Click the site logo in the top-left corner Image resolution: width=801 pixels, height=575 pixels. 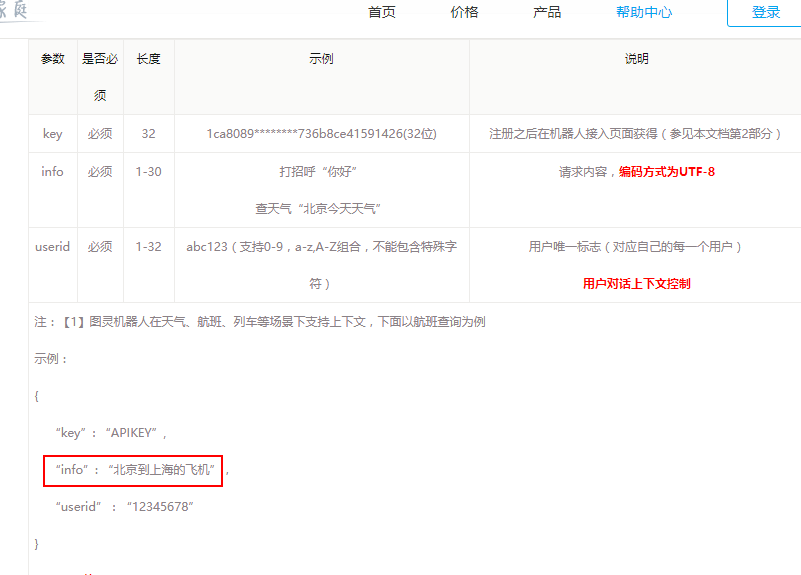(20, 10)
